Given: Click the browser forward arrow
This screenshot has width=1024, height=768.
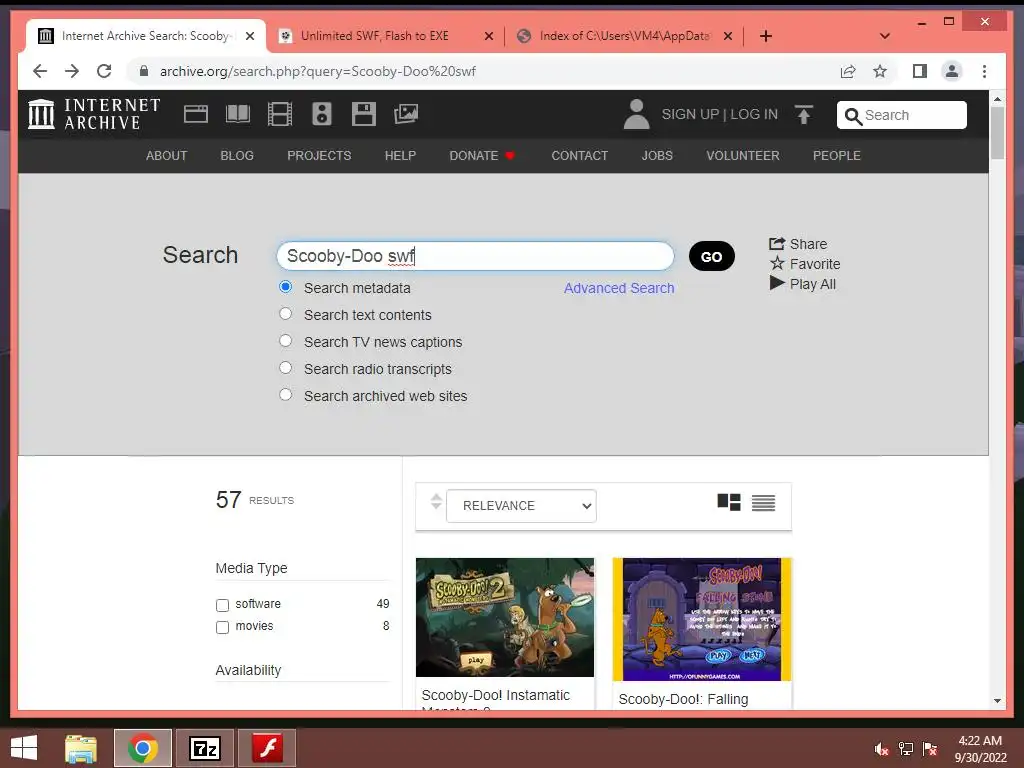Looking at the screenshot, I should (72, 71).
